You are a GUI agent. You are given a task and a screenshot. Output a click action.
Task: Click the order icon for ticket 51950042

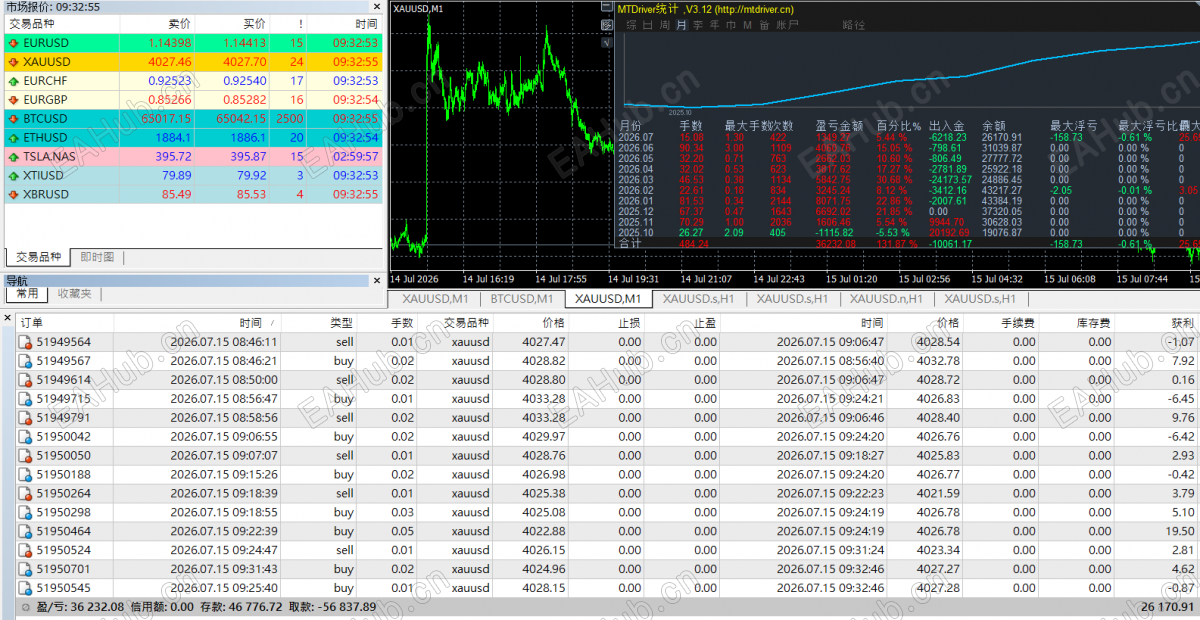click(x=26, y=437)
